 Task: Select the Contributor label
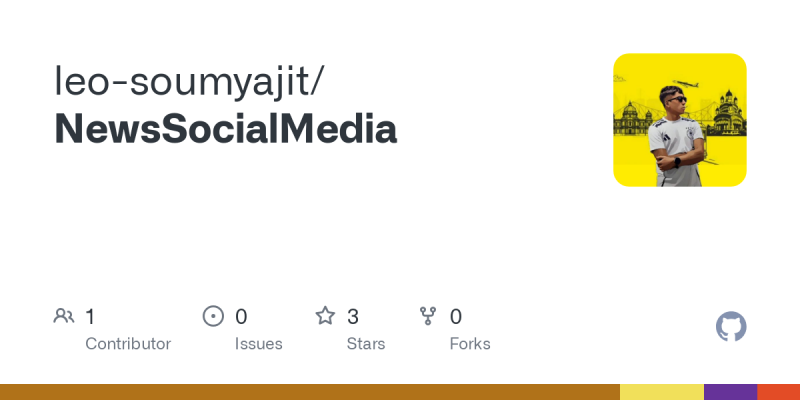click(128, 344)
